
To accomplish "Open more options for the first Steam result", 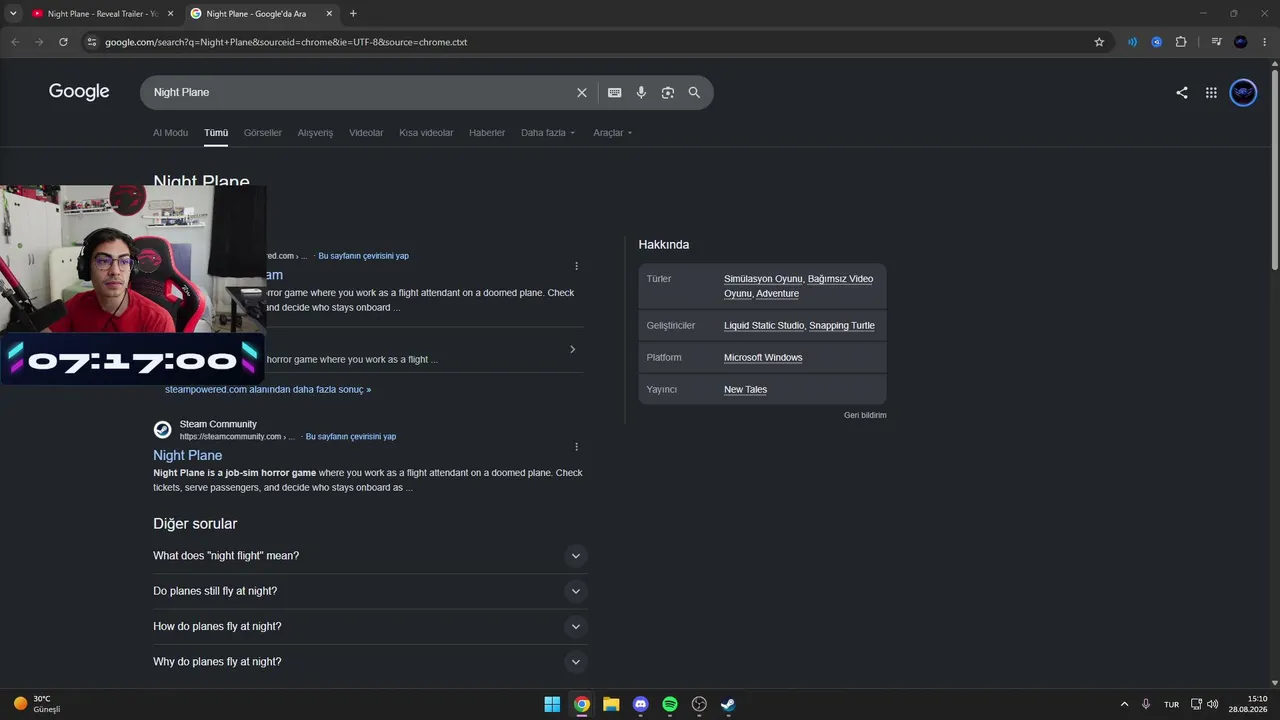I will 576,266.
